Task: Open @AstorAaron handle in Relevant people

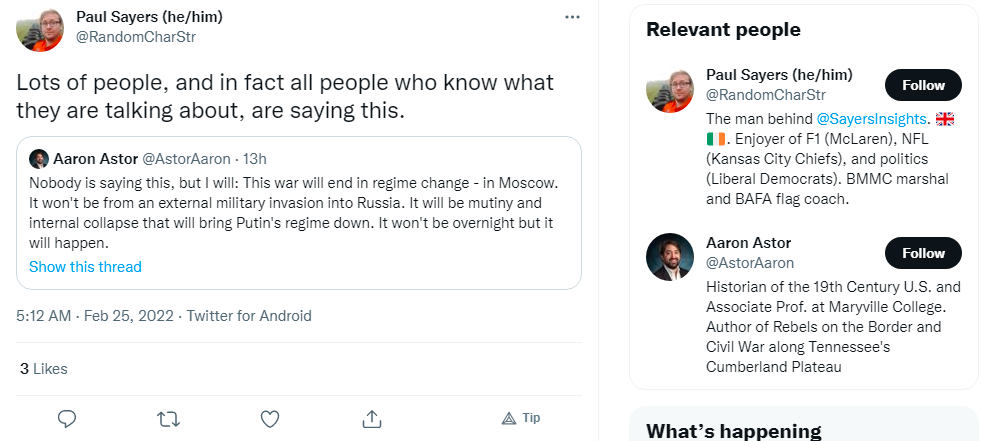Action: click(750, 263)
